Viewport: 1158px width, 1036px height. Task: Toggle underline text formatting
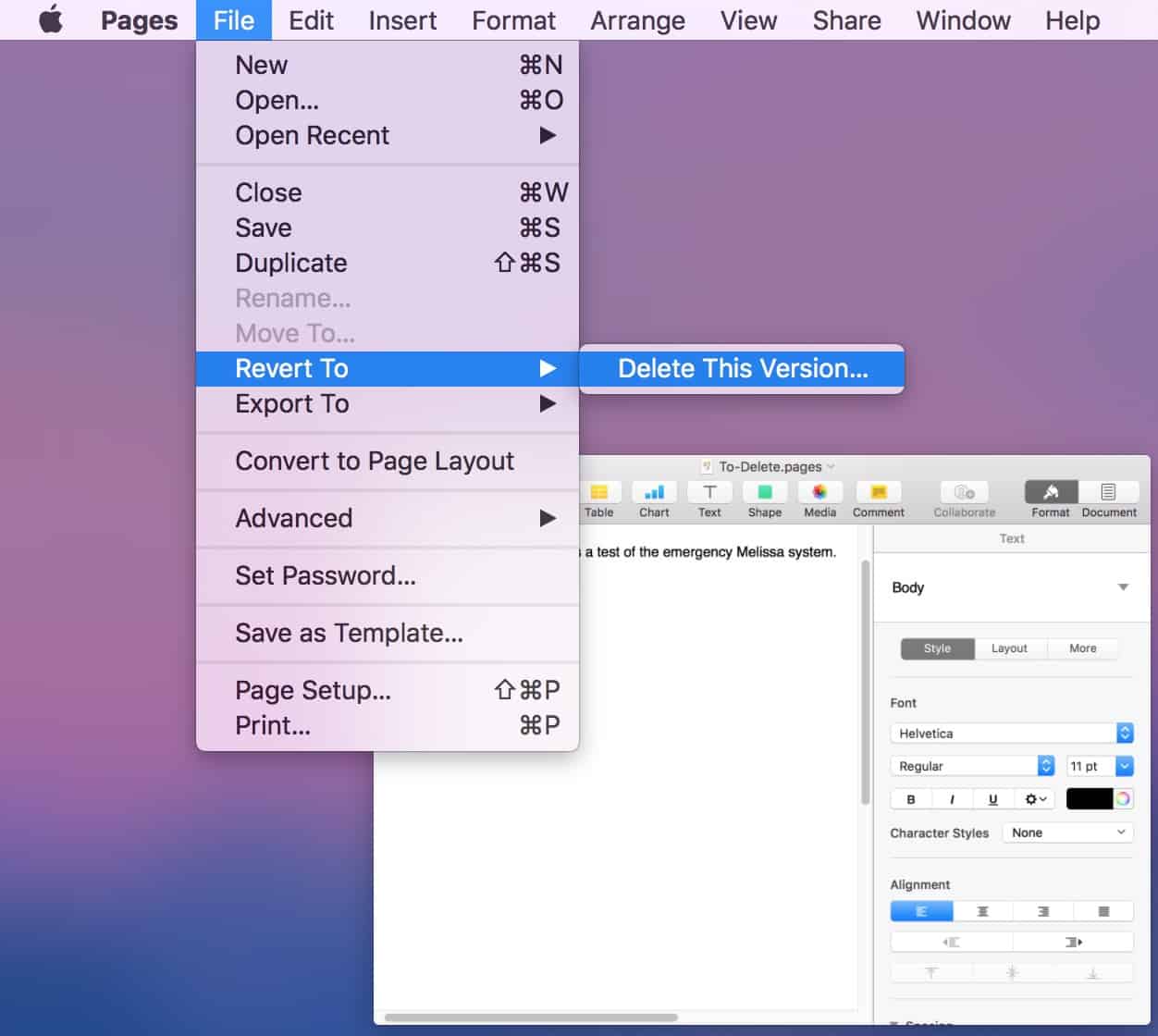click(993, 799)
